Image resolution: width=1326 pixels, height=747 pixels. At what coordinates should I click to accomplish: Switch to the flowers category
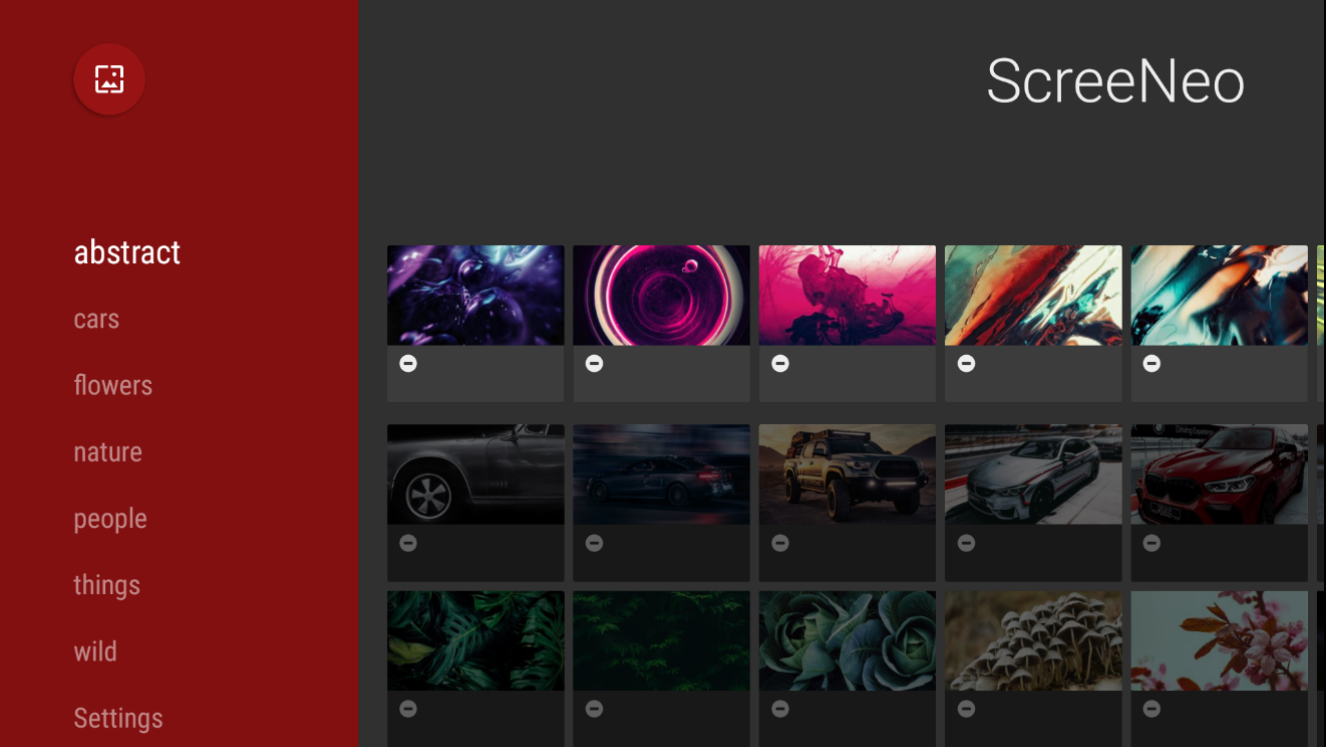click(x=113, y=385)
